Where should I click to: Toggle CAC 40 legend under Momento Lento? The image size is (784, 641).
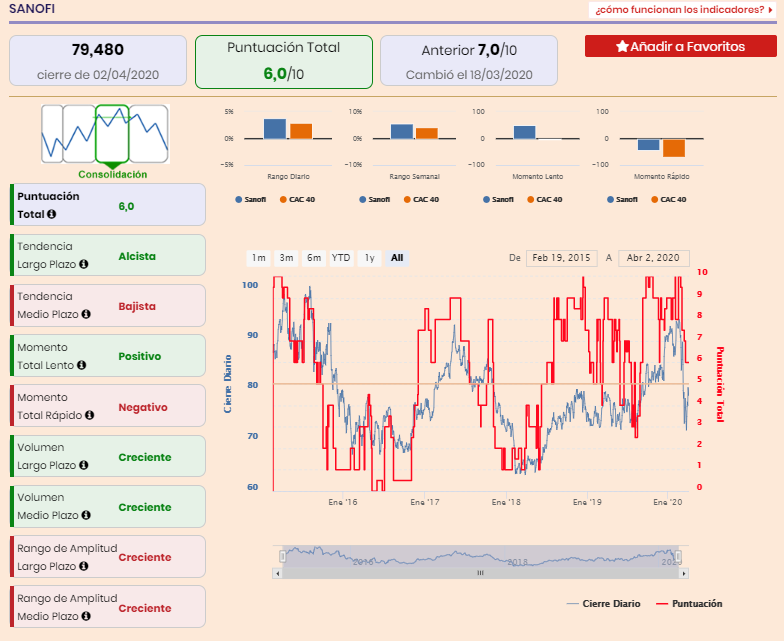(544, 200)
